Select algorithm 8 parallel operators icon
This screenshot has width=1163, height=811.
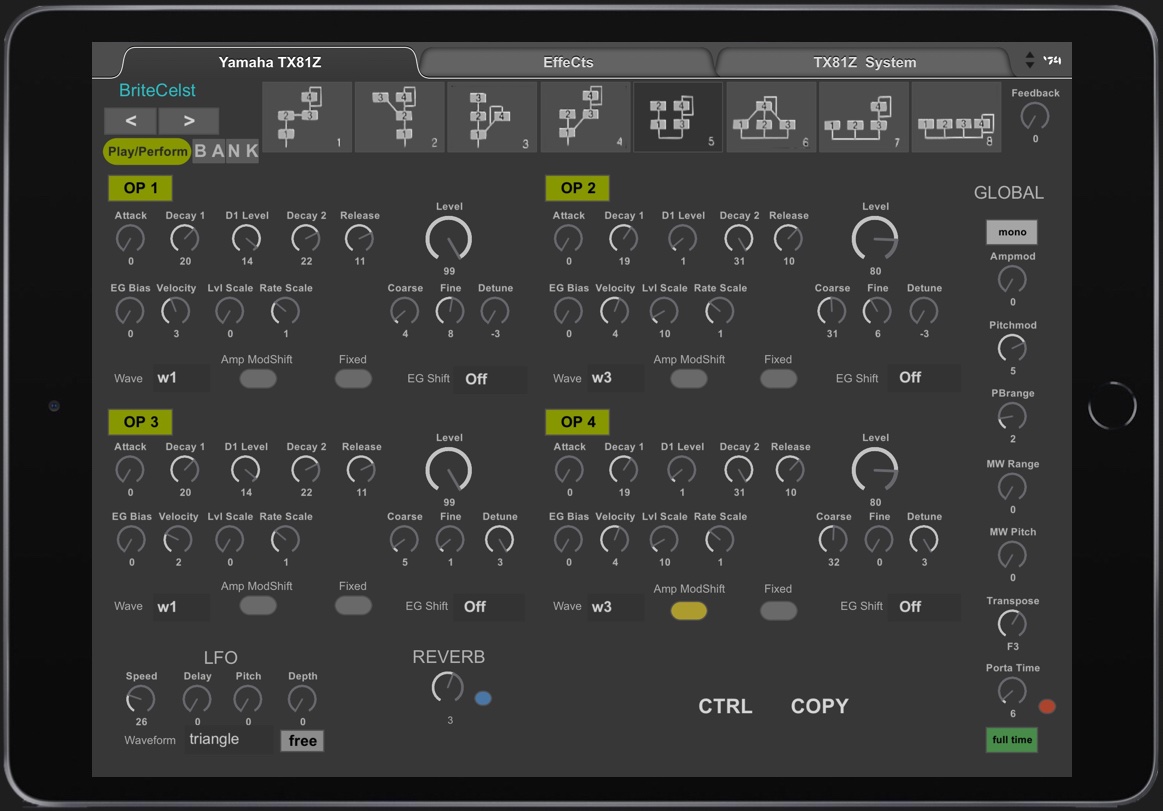point(956,117)
